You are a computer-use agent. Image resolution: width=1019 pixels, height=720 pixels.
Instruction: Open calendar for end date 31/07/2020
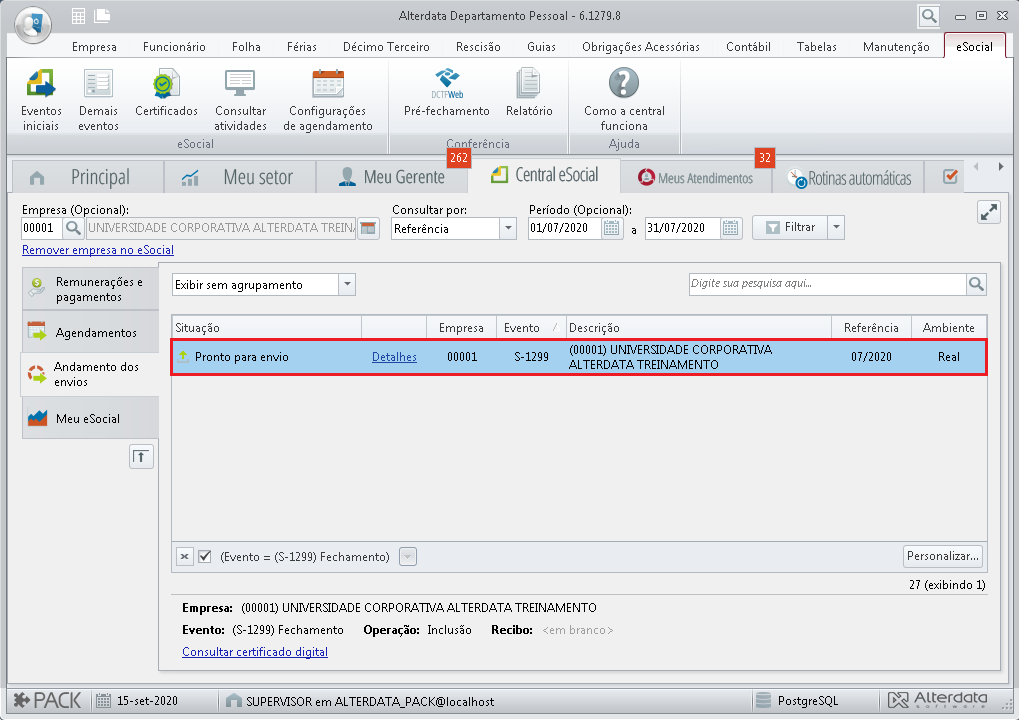(x=730, y=228)
